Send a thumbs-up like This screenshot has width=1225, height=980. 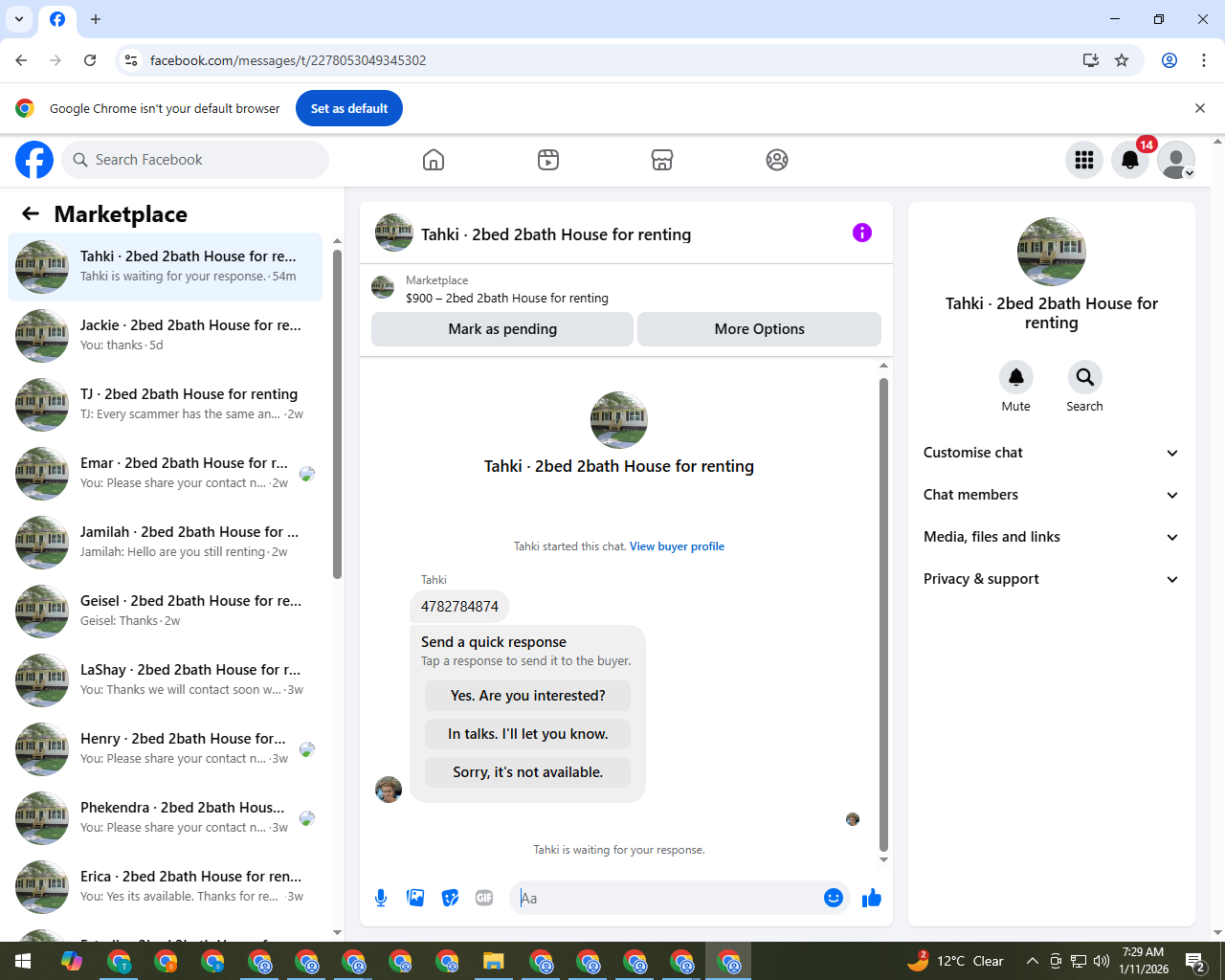click(871, 898)
